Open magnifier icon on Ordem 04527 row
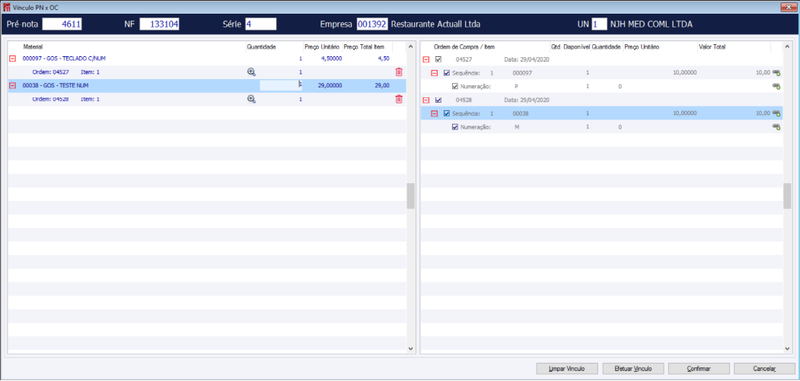800x381 pixels. click(251, 72)
